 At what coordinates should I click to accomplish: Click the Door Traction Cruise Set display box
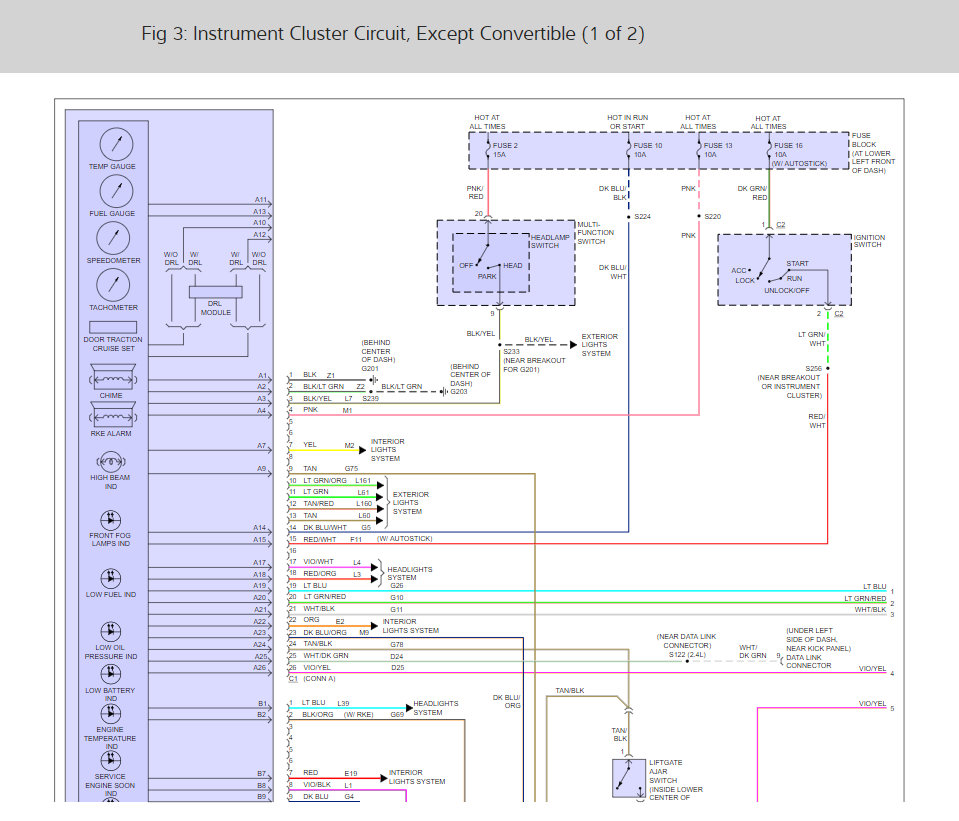pyautogui.click(x=113, y=327)
